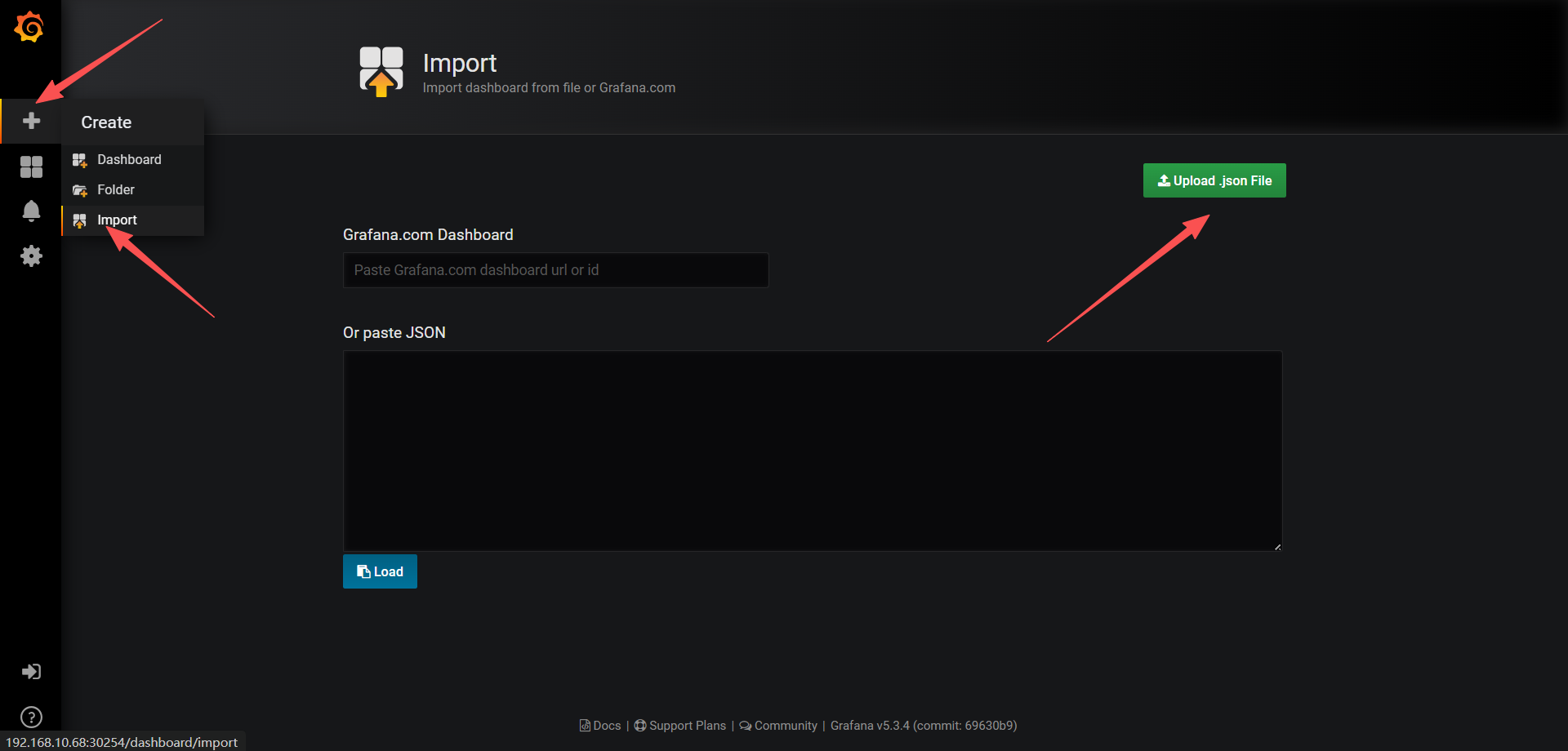Screen dimensions: 1568x751
Task: Click the Grafana v5.3.4 version text
Action: click(x=924, y=726)
